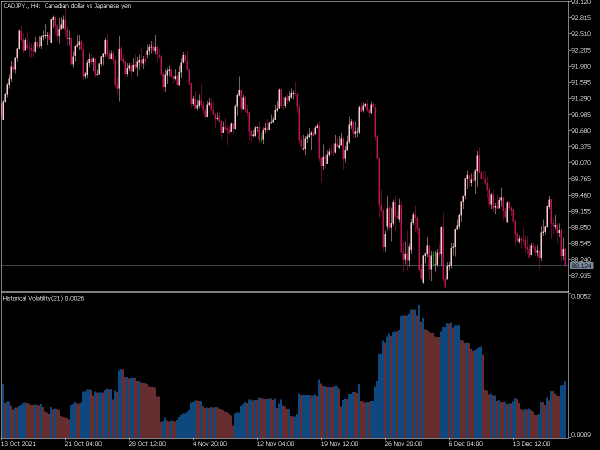Click the 92.815 price axis label

580,18
